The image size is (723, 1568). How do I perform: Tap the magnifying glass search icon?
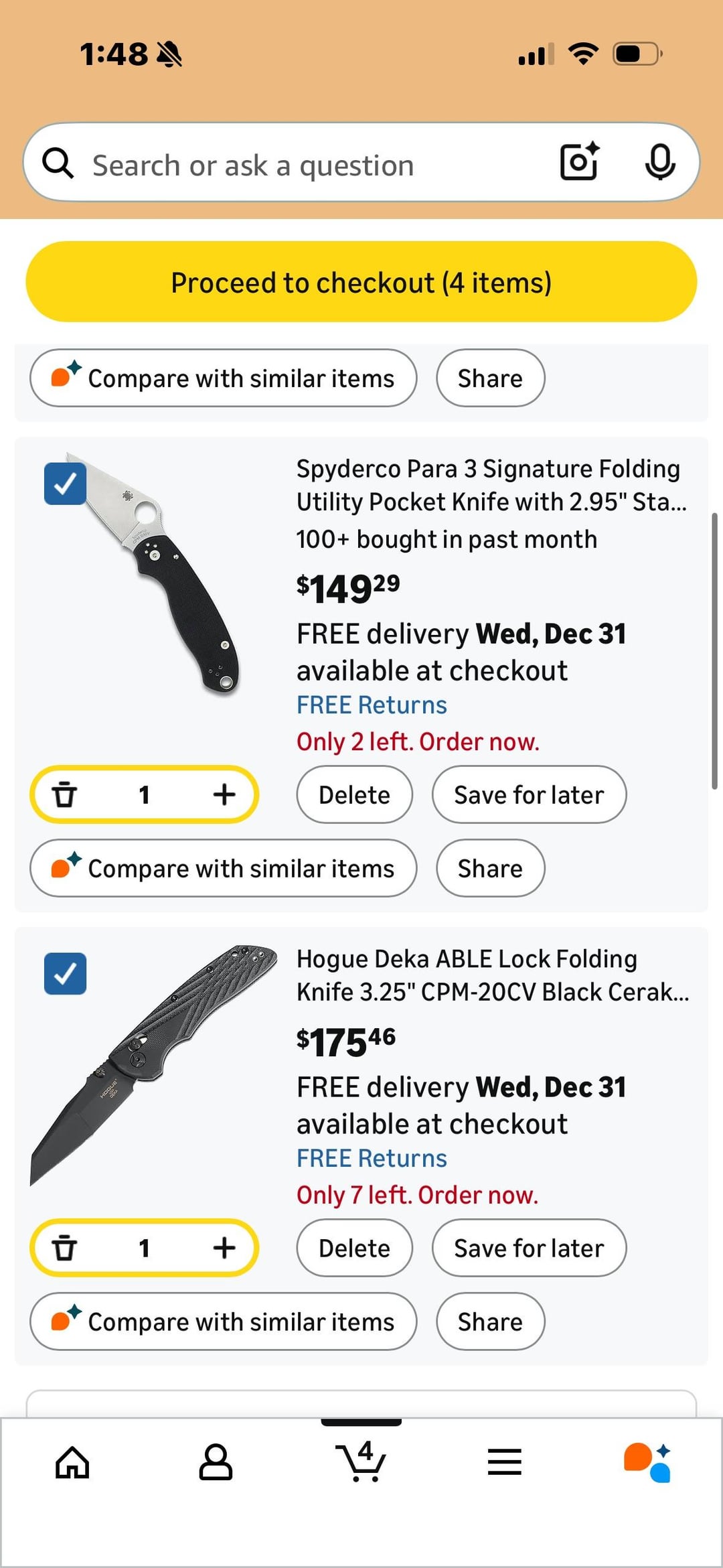58,163
